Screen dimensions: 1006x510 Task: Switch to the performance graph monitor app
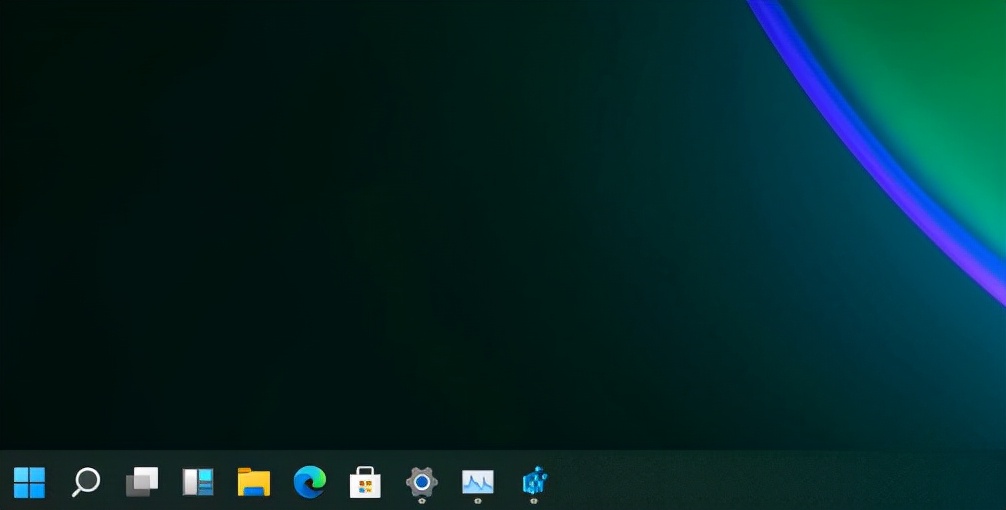[478, 482]
